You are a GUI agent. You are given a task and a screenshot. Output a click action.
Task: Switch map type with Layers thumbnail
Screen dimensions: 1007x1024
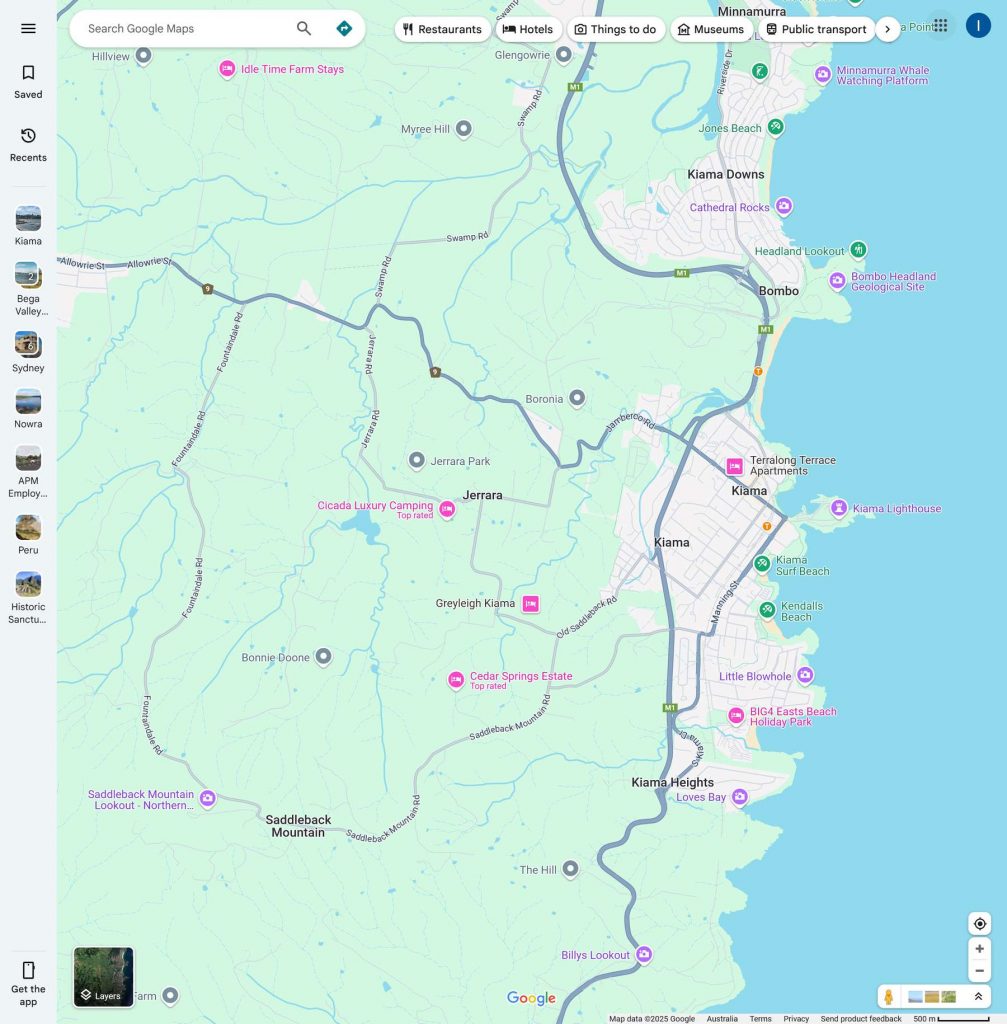click(x=103, y=977)
